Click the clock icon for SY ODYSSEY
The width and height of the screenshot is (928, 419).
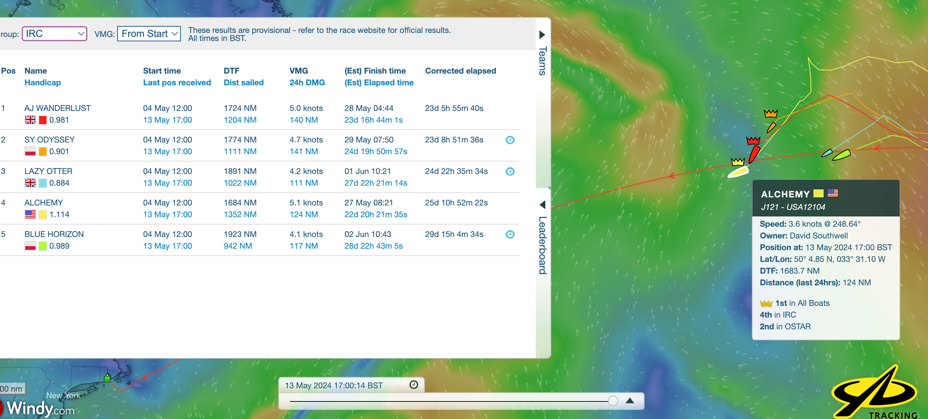tap(510, 140)
